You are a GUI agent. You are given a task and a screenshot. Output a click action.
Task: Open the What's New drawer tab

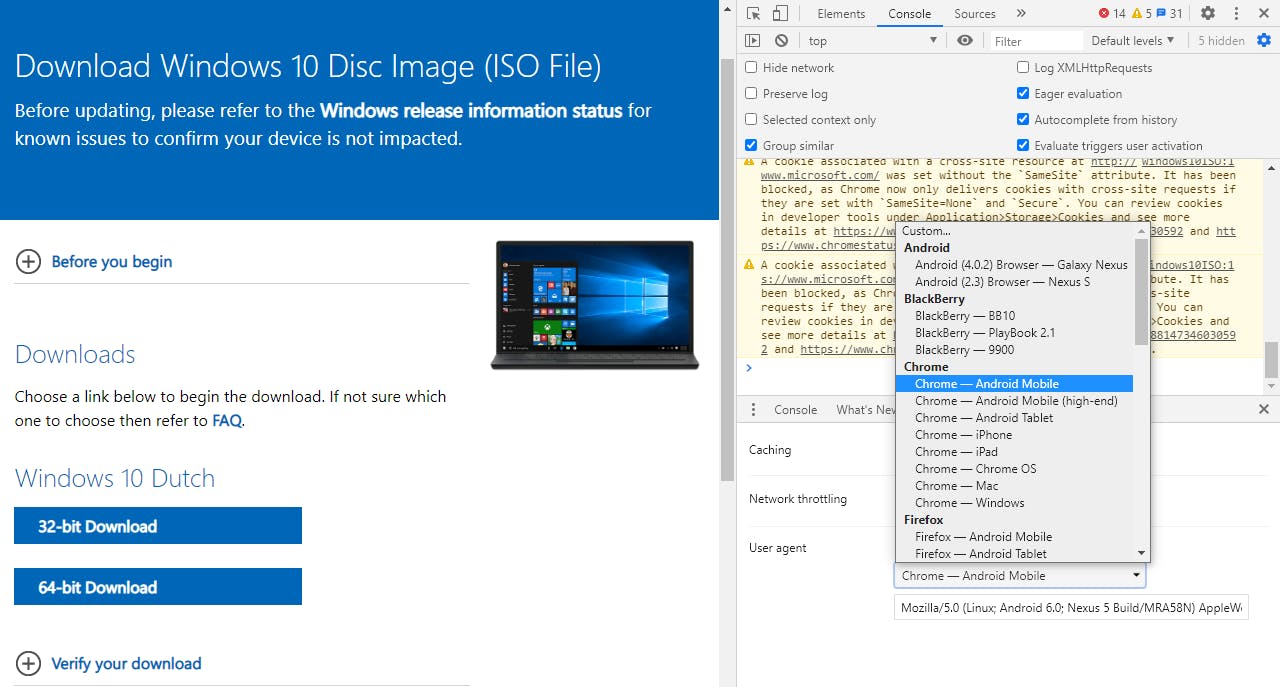tap(866, 410)
